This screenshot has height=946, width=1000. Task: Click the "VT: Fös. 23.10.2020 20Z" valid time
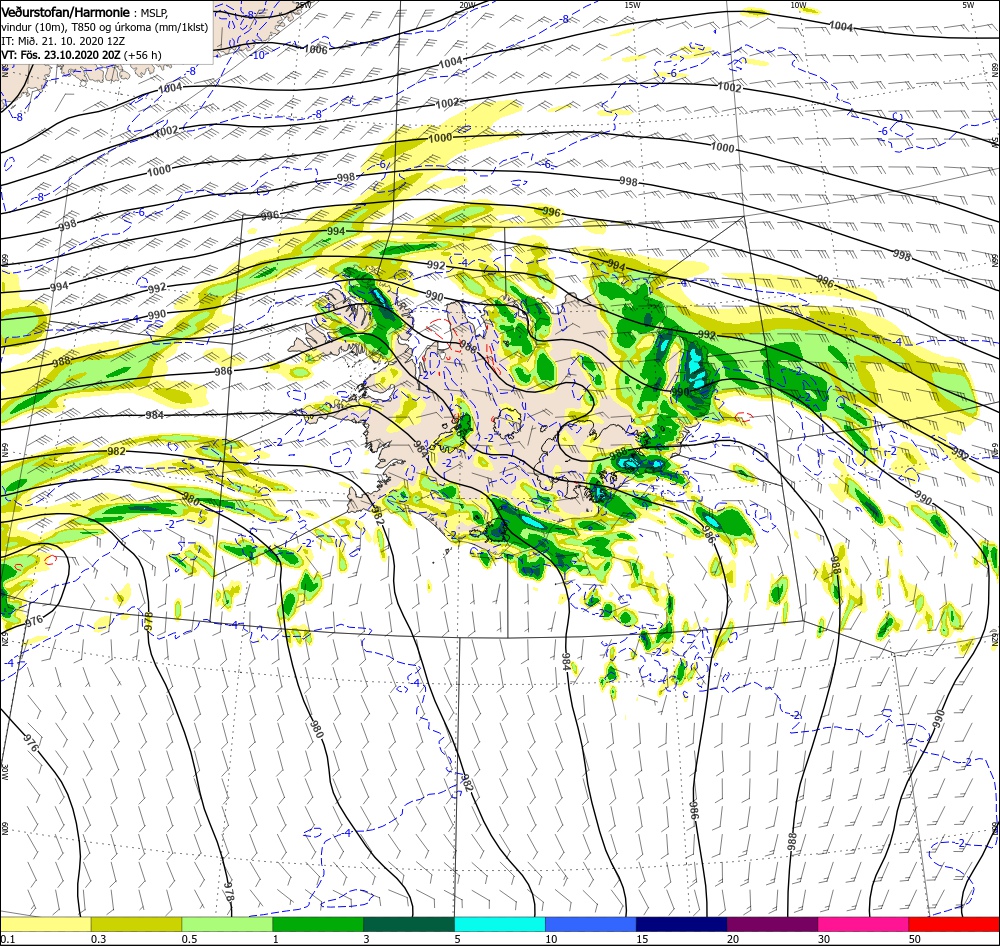click(x=61, y=55)
